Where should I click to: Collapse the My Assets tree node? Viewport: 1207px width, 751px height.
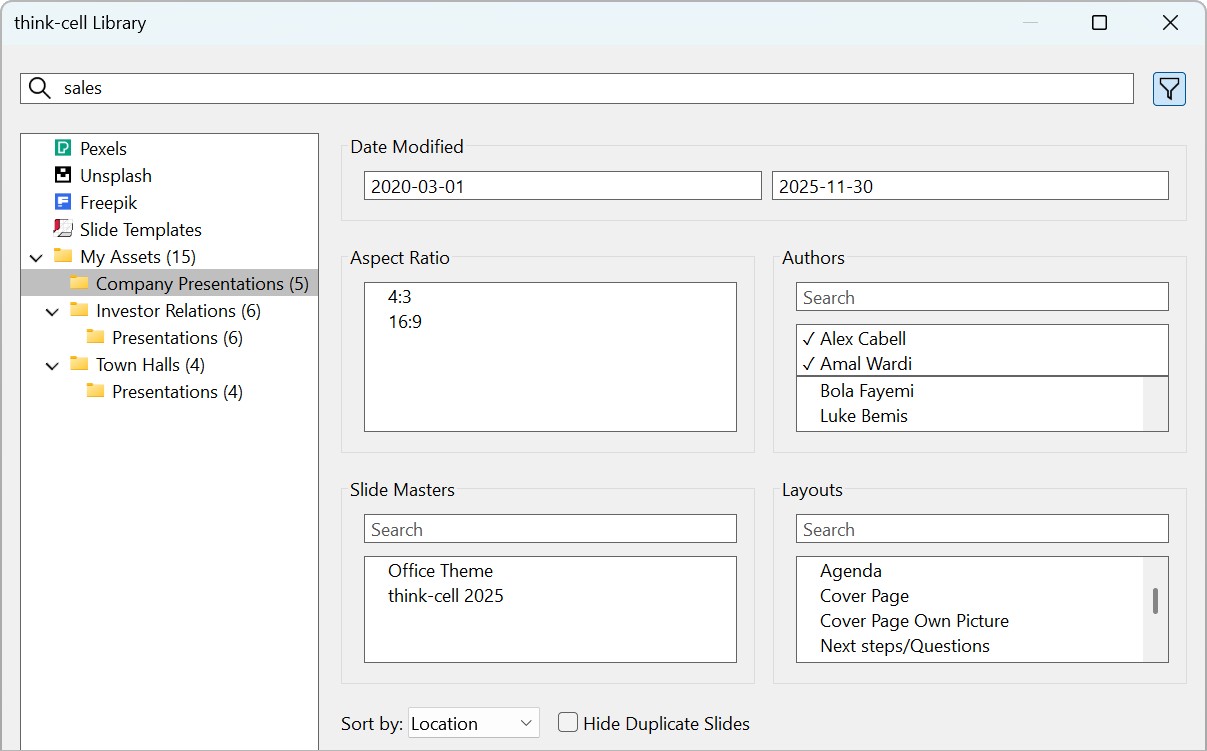point(37,257)
